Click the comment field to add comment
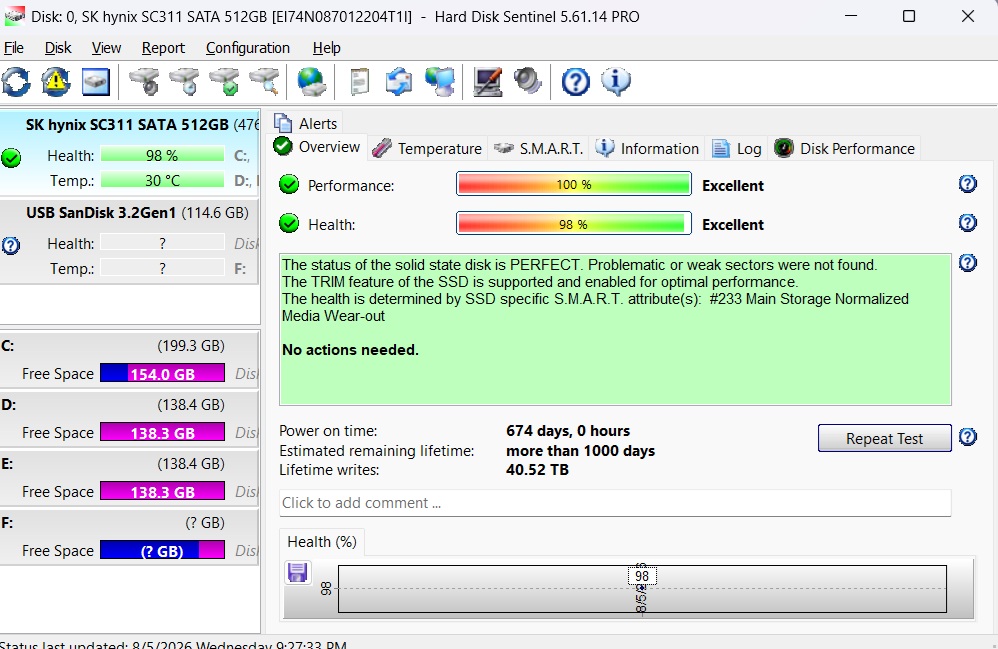 coord(615,503)
